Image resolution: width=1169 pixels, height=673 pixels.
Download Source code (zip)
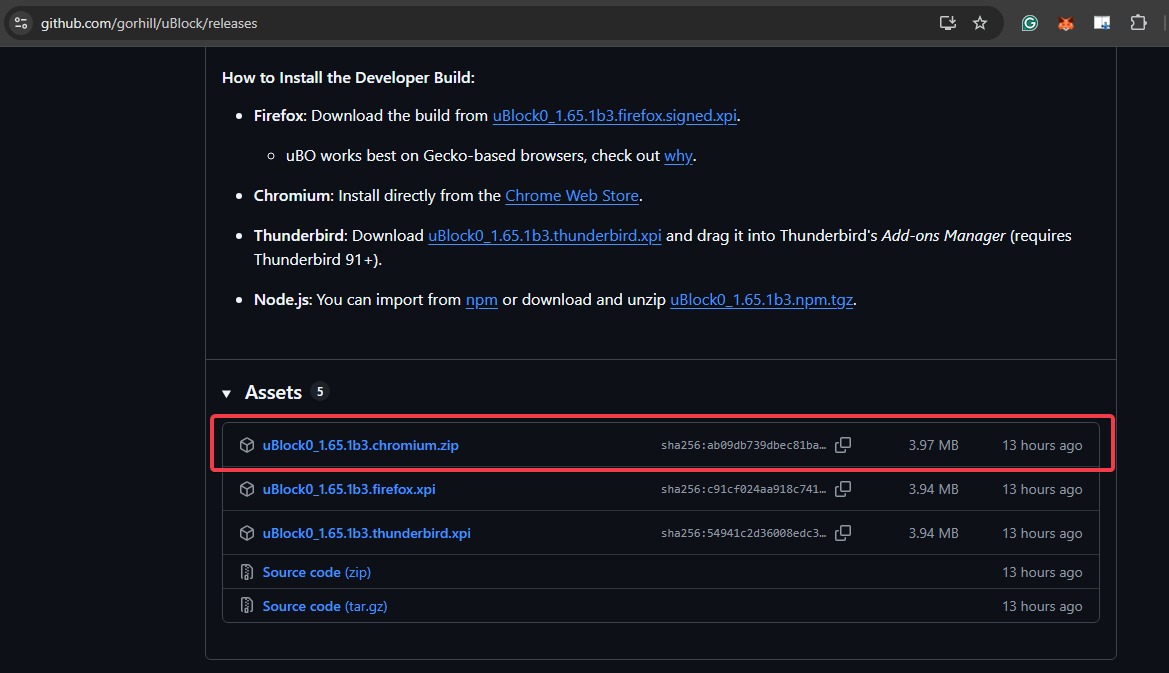click(x=316, y=572)
